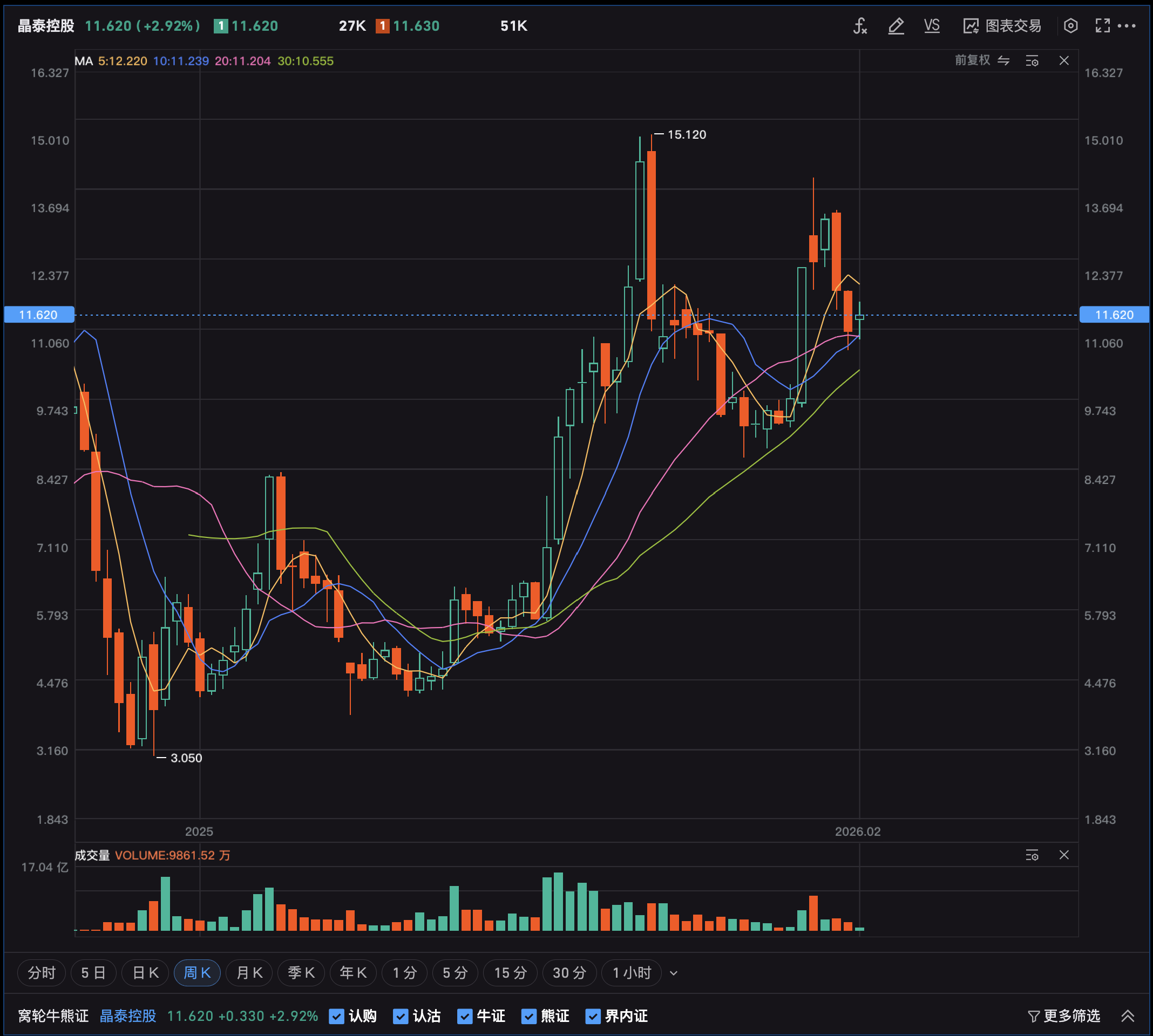The image size is (1153, 1036).
Task: Open the VS comparison tool
Action: [932, 25]
